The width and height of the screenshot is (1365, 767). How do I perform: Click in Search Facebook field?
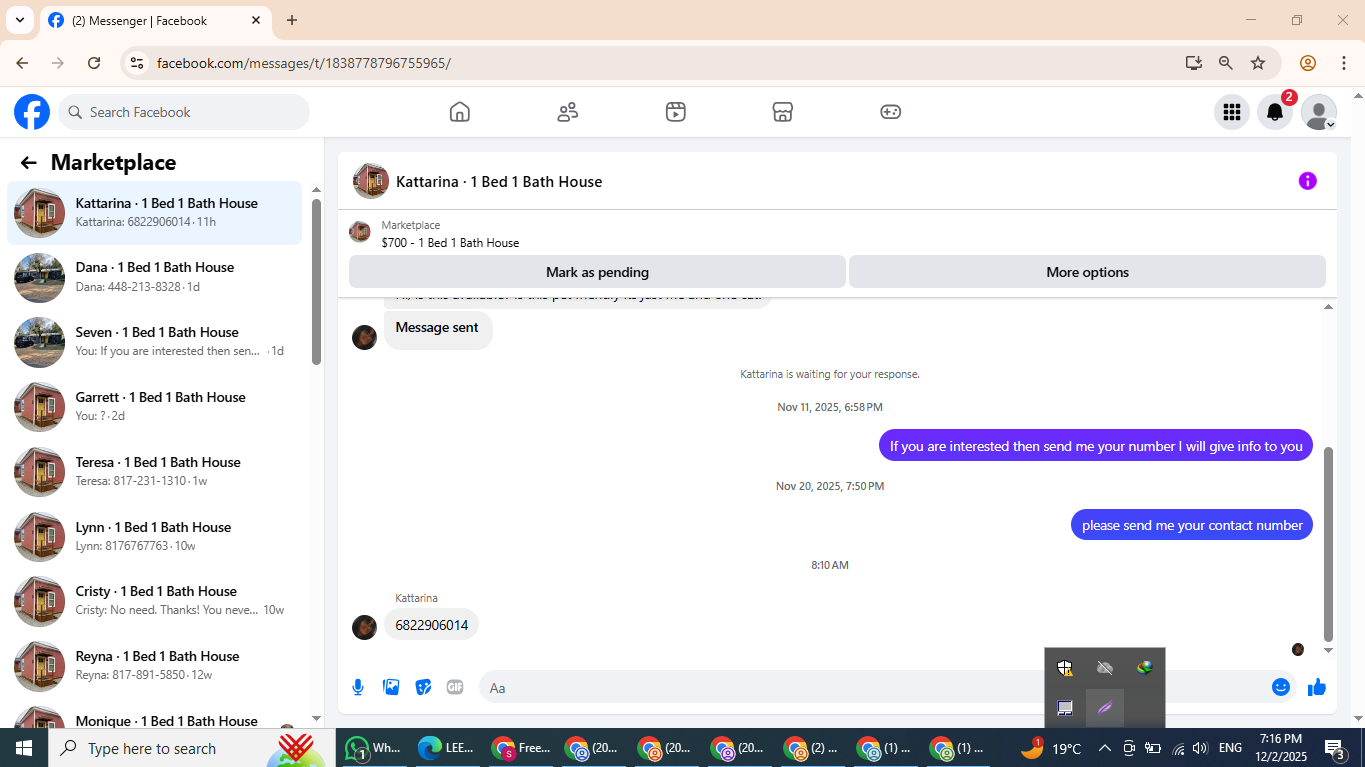184,112
